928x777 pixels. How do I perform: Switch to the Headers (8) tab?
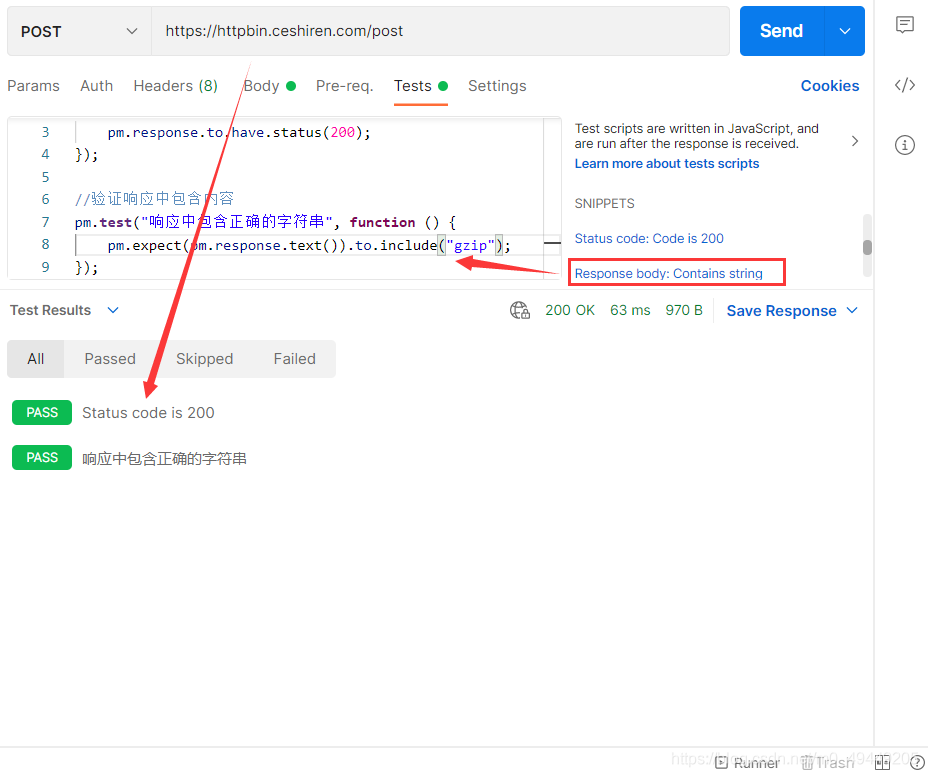coord(176,86)
